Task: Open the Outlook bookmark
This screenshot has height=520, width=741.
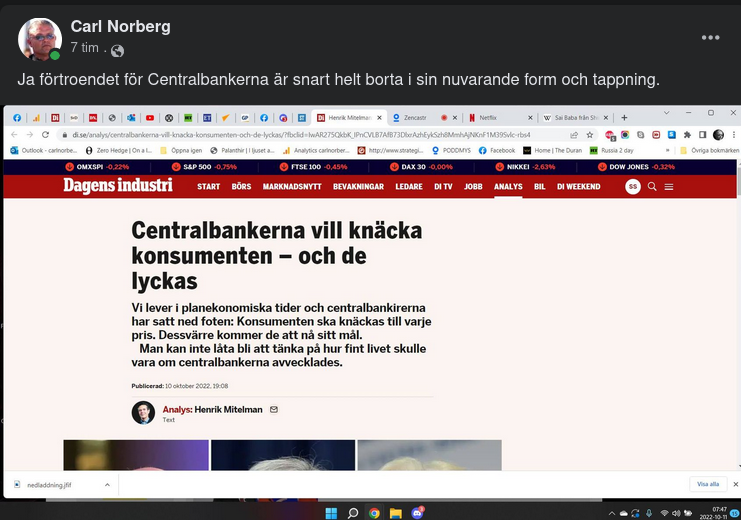Action: click(43, 150)
